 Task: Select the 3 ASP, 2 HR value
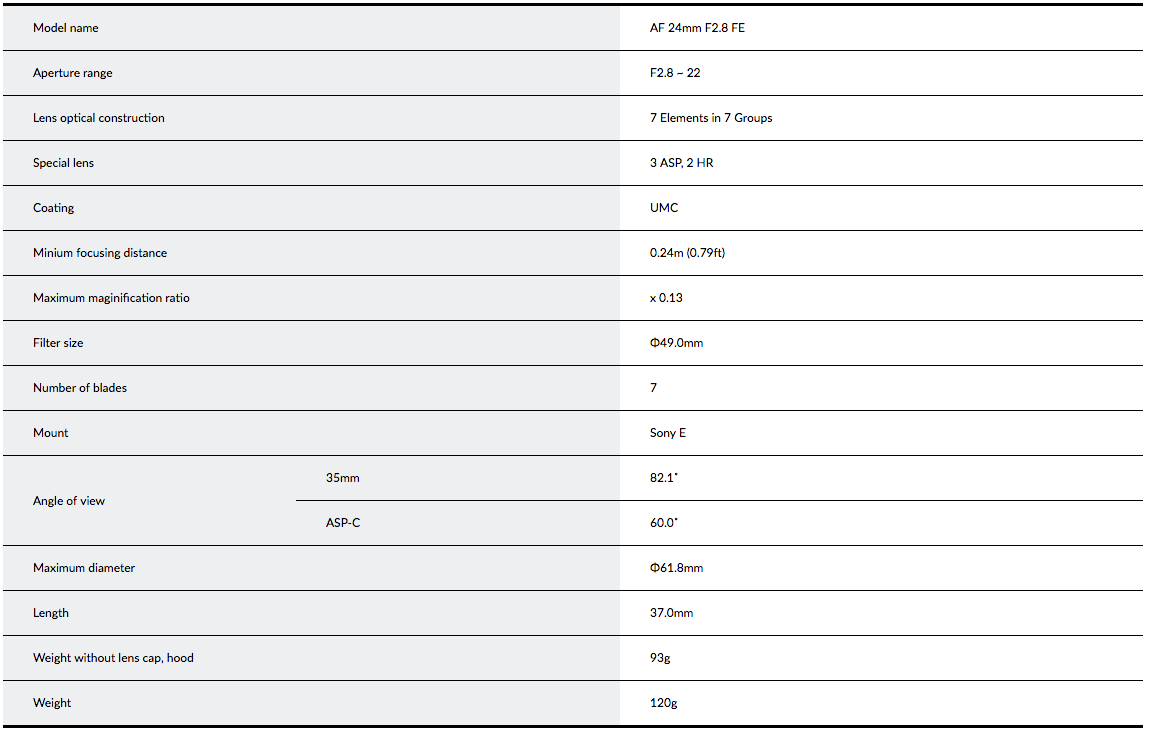(681, 163)
